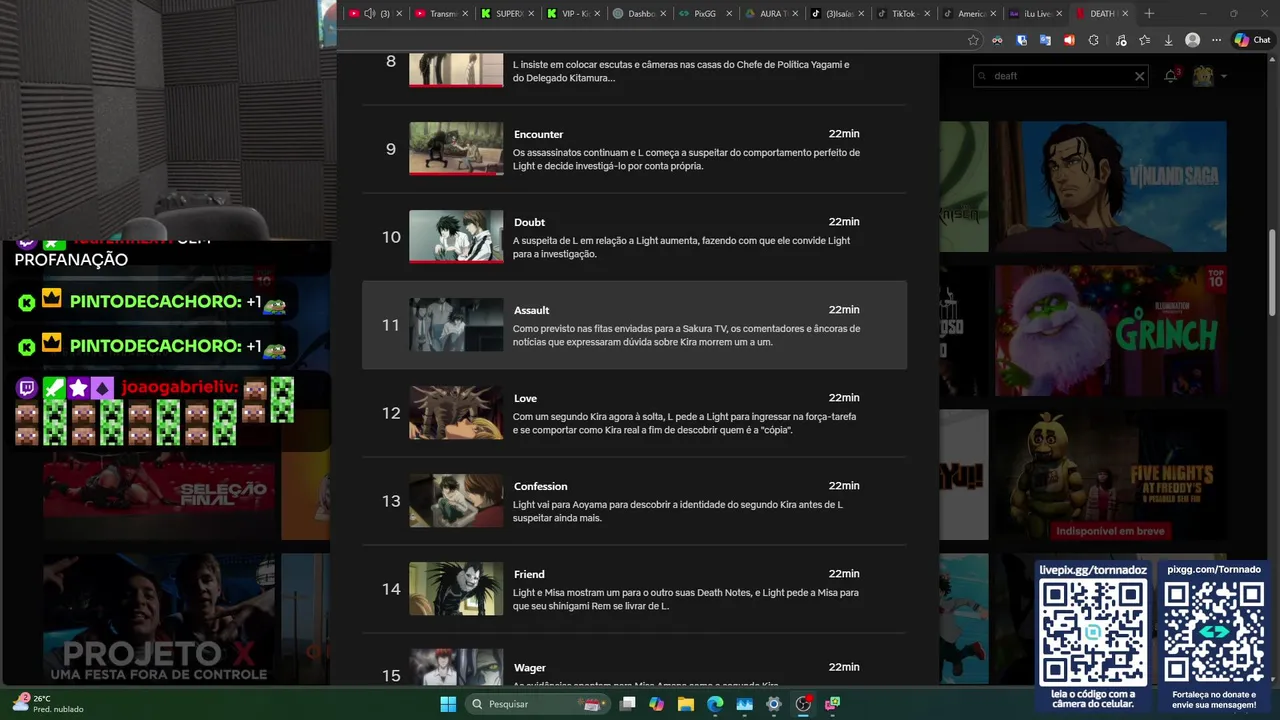Open Windows Start menu
This screenshot has width=1280, height=720.
click(x=448, y=704)
